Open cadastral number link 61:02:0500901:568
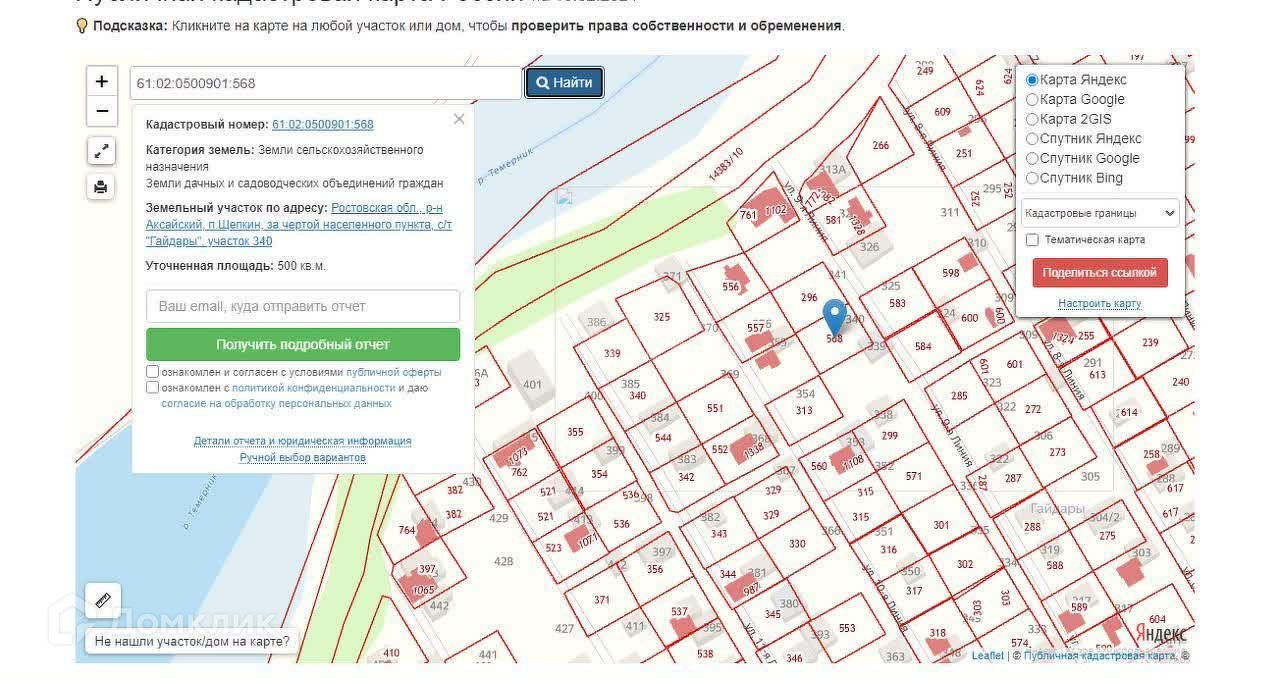Viewport: 1280px width, 679px height. (322, 125)
